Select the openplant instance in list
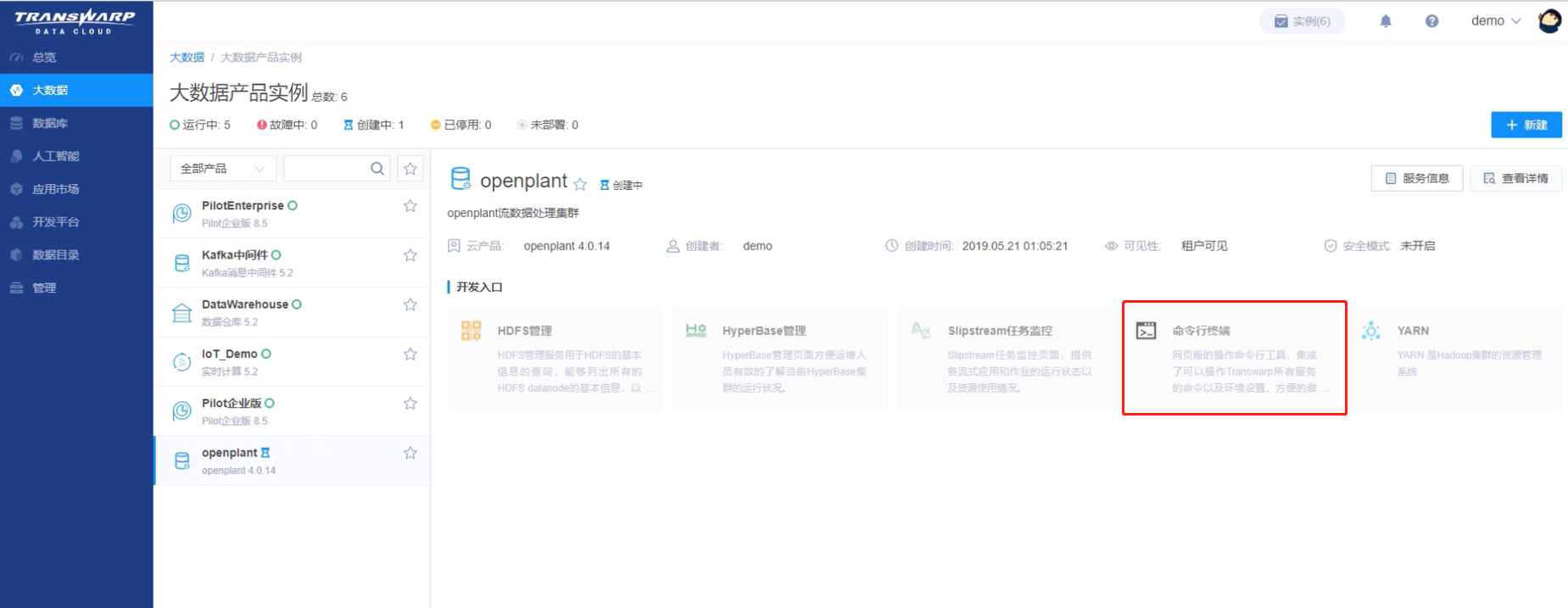The width and height of the screenshot is (1568, 608). 293,460
